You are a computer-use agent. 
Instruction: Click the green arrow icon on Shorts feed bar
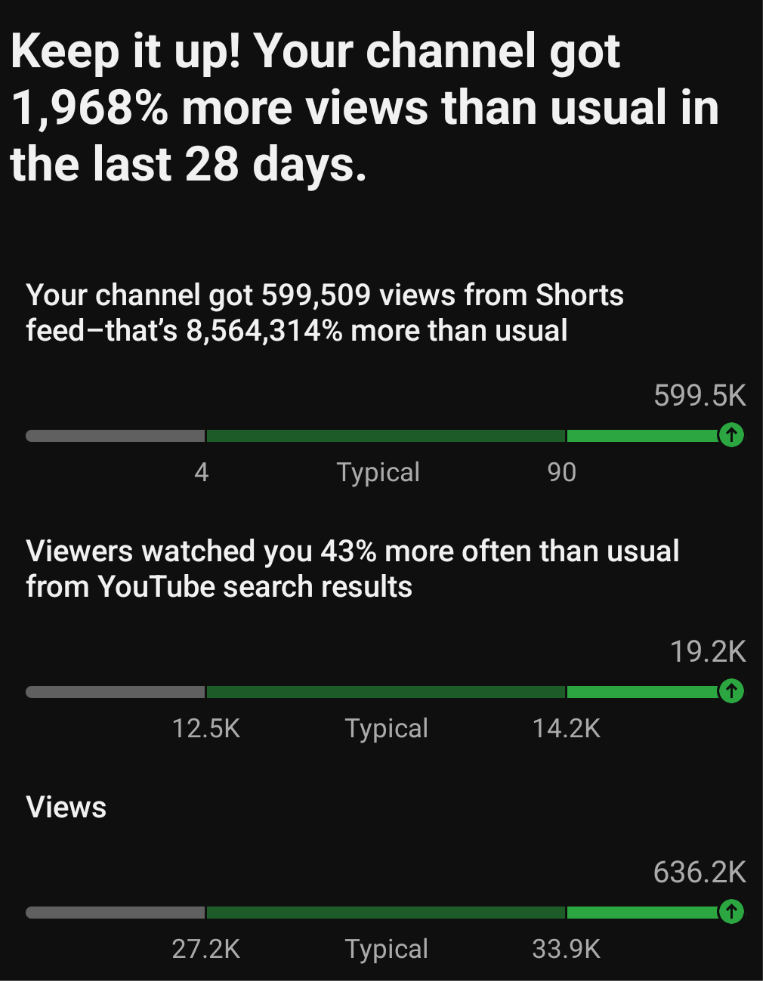(x=731, y=434)
